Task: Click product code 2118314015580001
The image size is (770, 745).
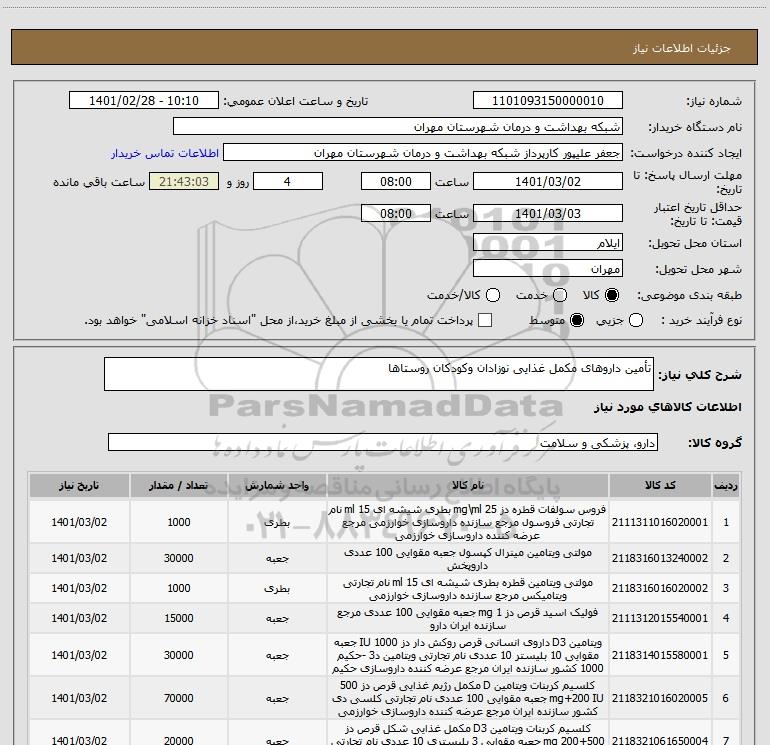Action: coord(660,655)
